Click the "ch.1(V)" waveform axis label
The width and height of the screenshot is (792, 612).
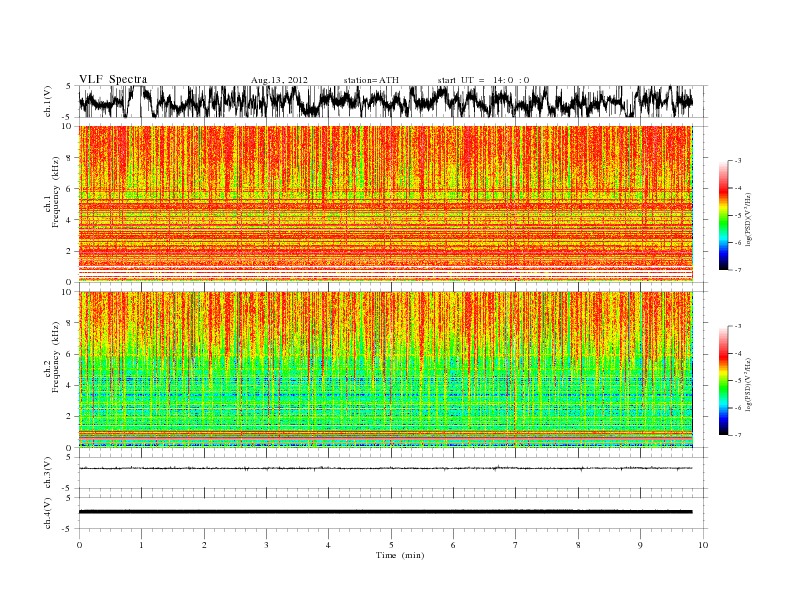click(x=47, y=101)
